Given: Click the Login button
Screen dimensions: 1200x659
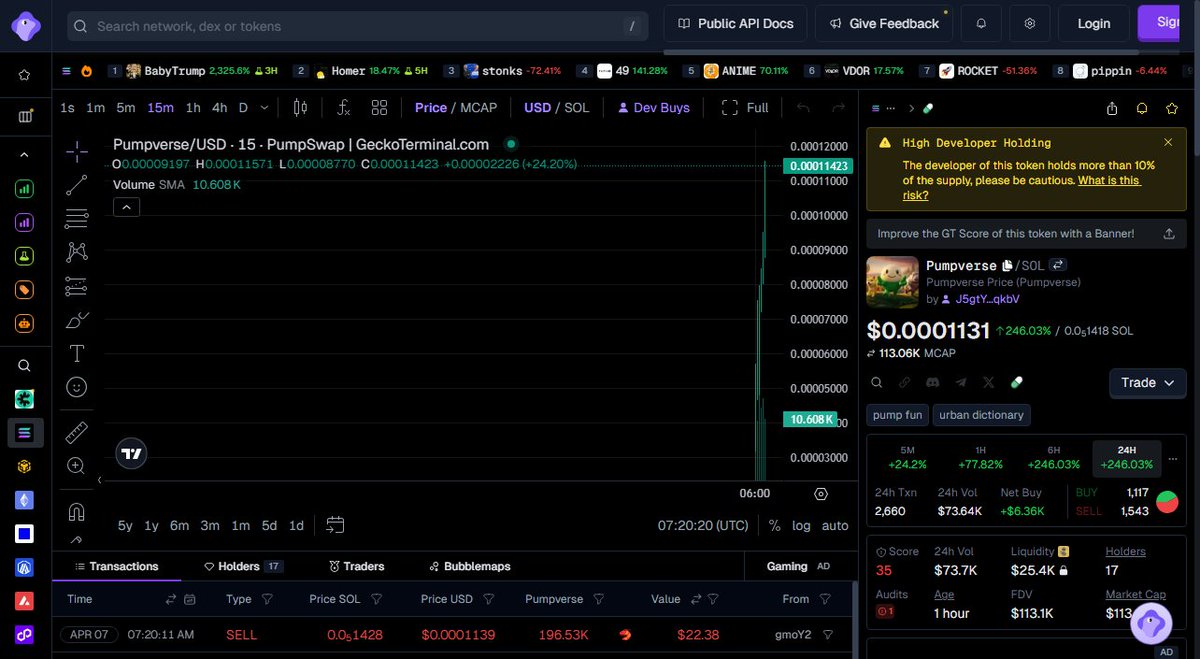Looking at the screenshot, I should pos(1093,23).
